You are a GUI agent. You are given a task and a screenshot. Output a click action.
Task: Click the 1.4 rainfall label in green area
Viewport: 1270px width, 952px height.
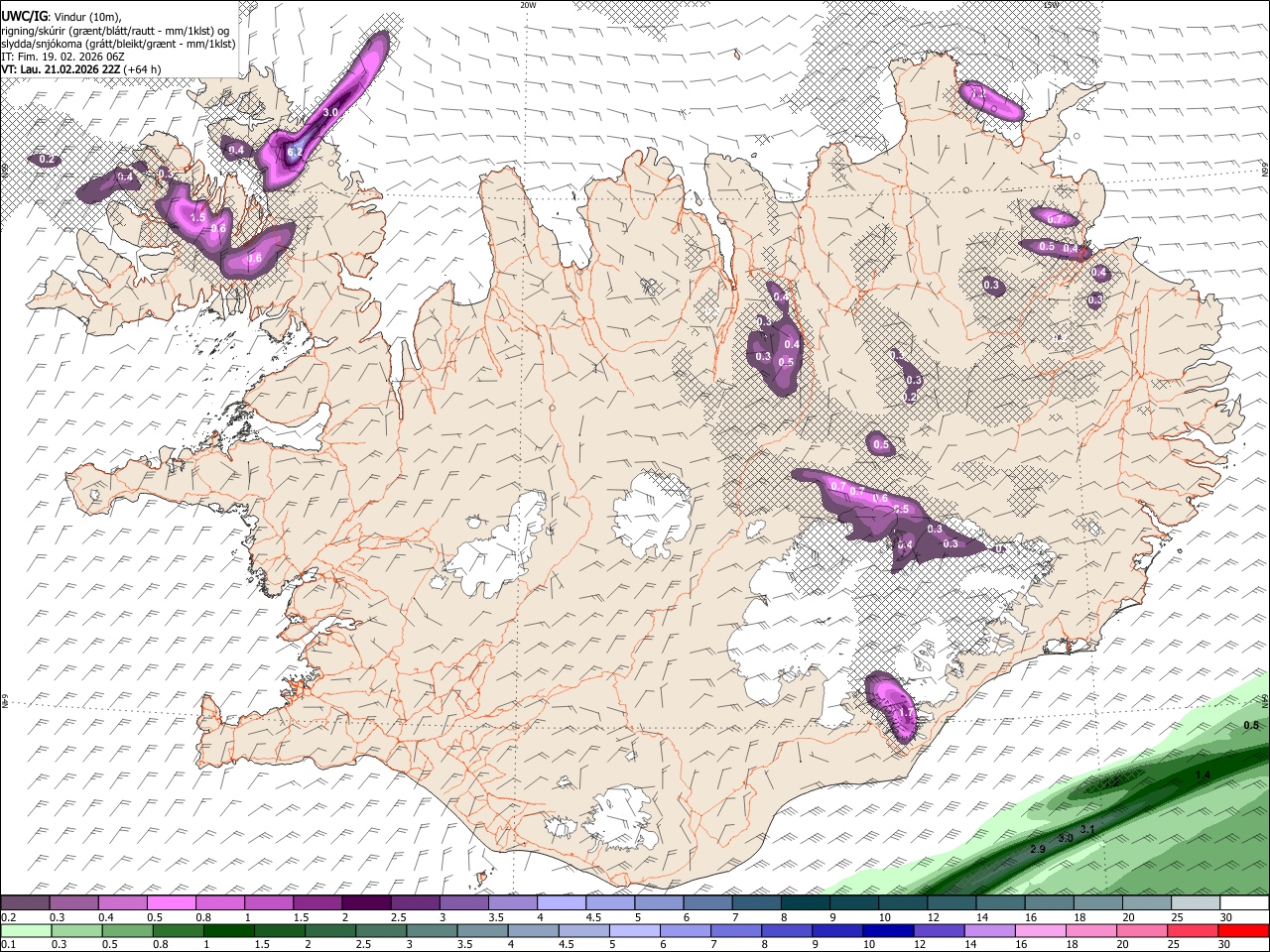point(1203,774)
